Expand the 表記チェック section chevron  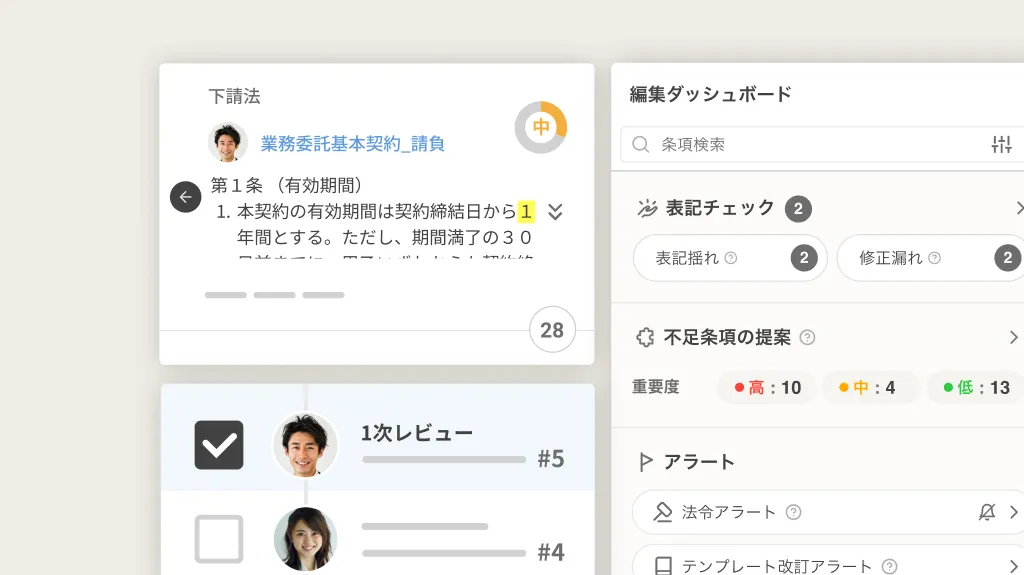pyautogui.click(x=1017, y=208)
